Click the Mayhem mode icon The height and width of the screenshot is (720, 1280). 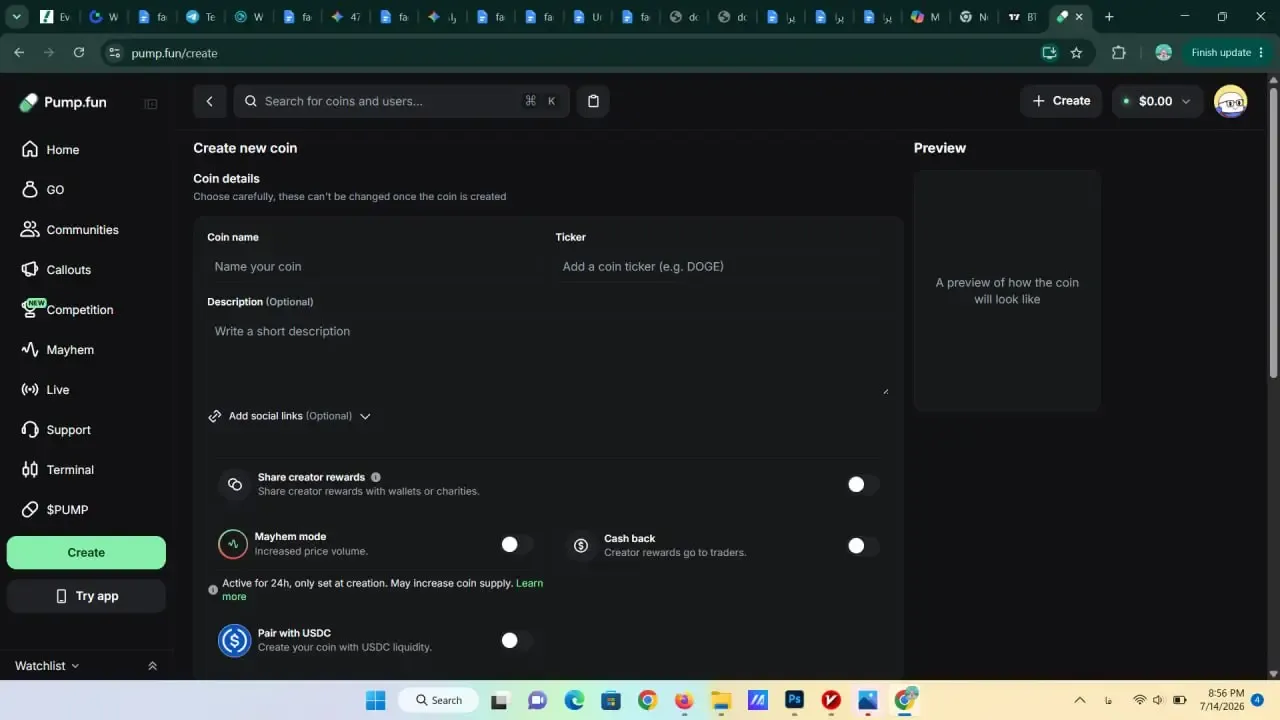click(233, 544)
